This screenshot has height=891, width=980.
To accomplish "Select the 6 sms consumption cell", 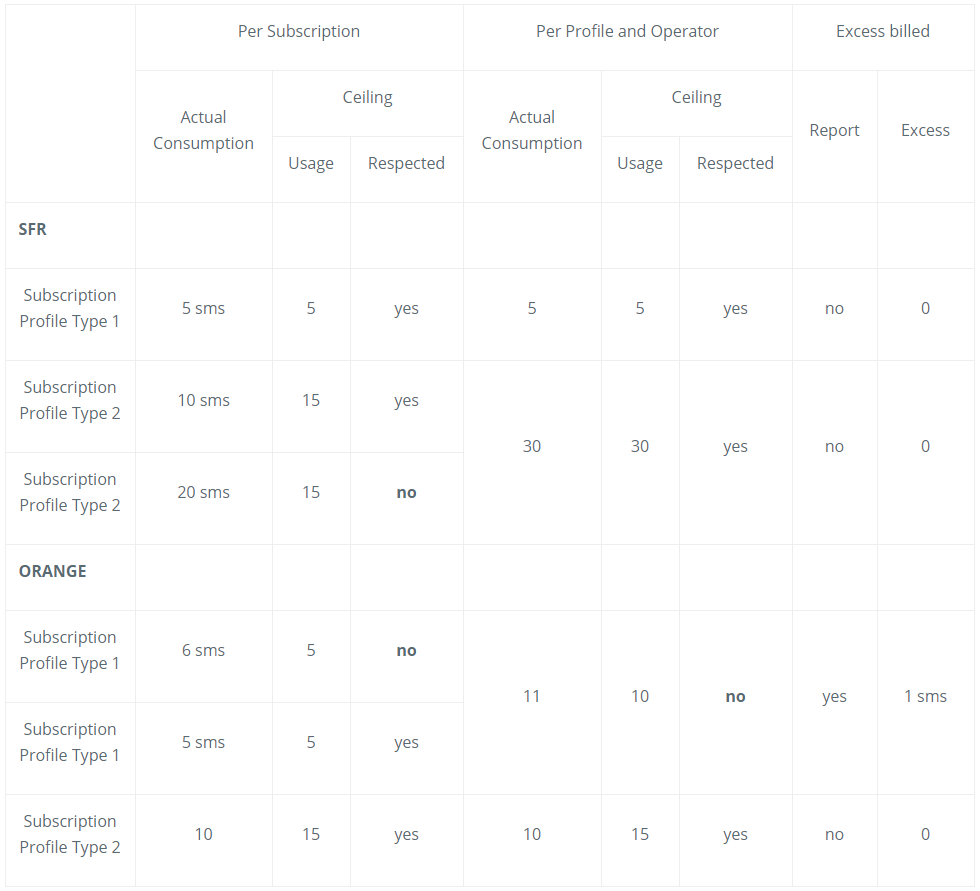I will pos(203,650).
